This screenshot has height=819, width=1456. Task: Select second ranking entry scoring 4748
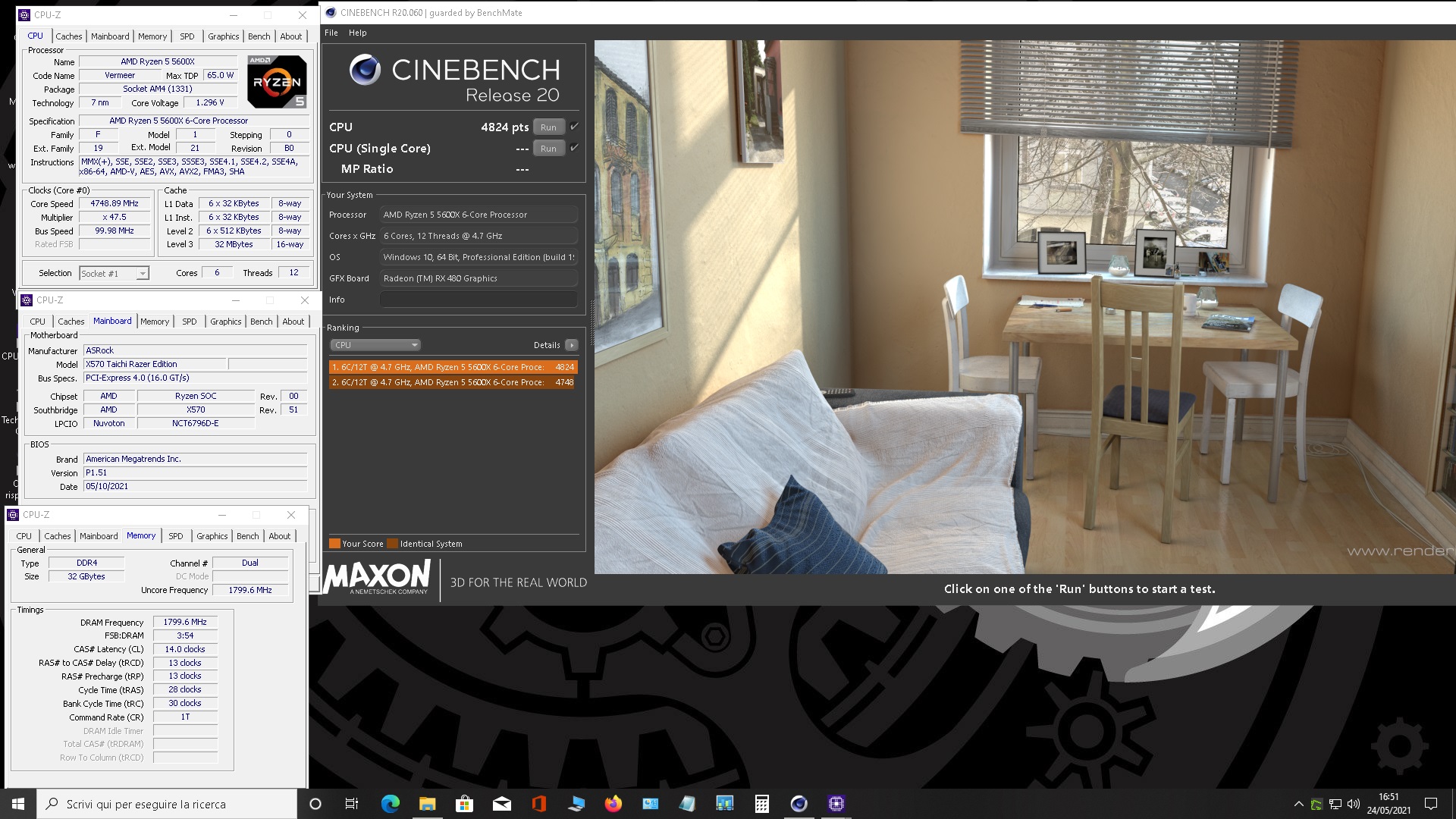pos(453,382)
